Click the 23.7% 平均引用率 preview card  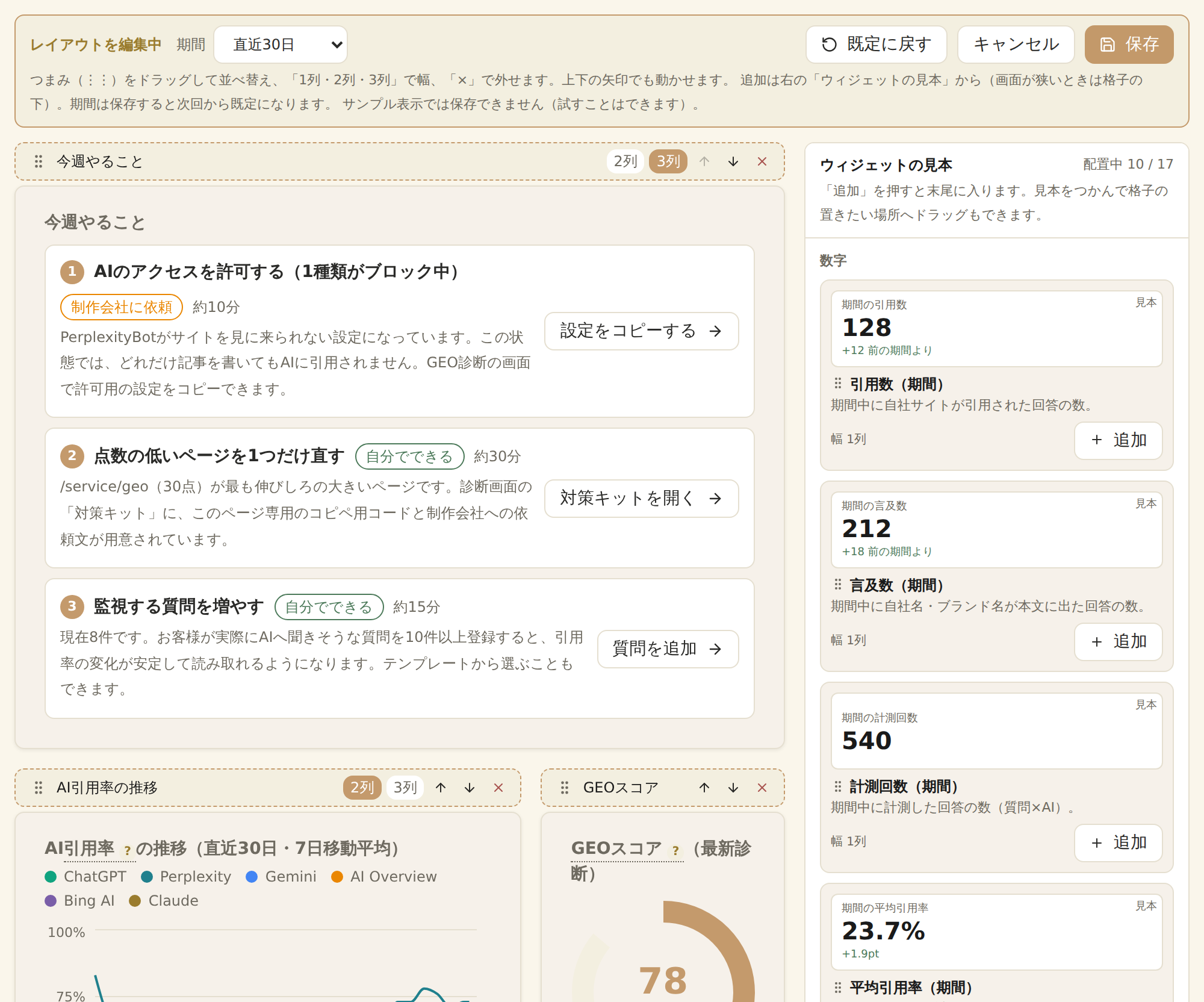[997, 932]
